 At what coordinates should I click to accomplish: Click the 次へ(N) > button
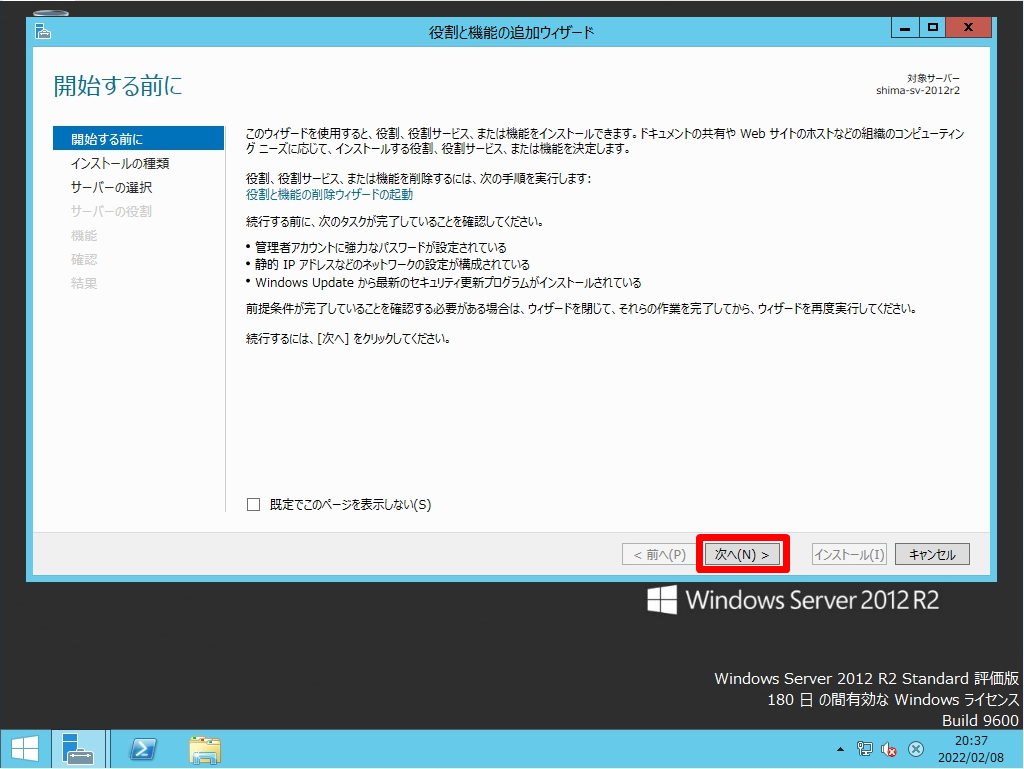[x=743, y=554]
